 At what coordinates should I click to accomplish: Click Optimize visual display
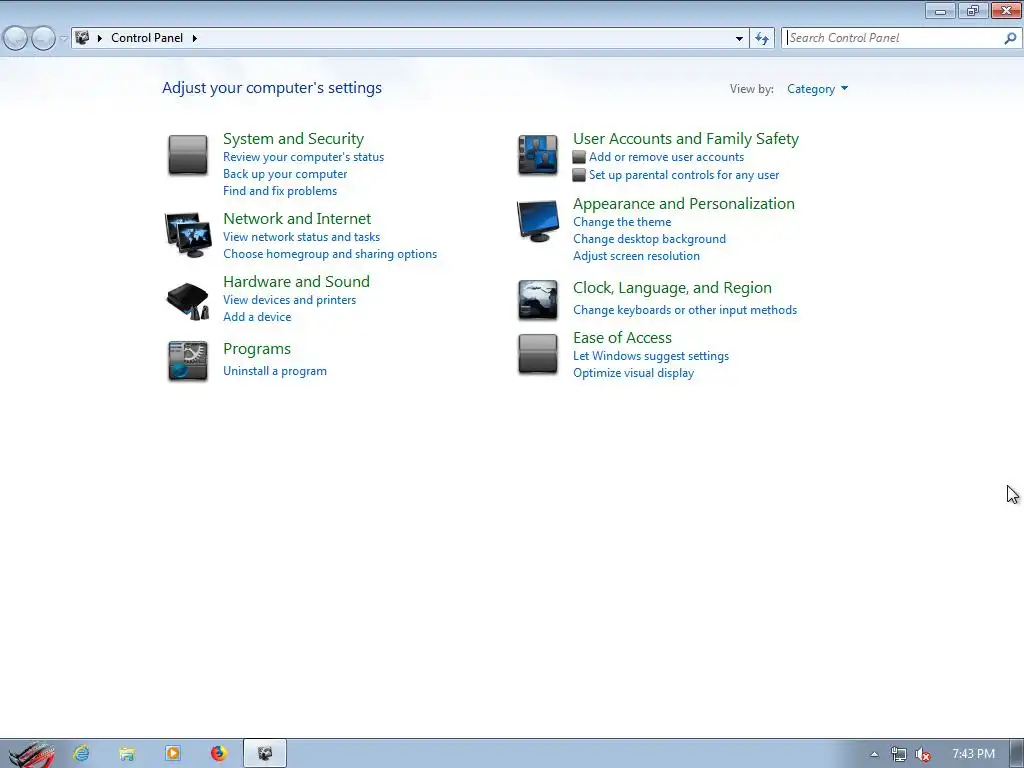(633, 373)
